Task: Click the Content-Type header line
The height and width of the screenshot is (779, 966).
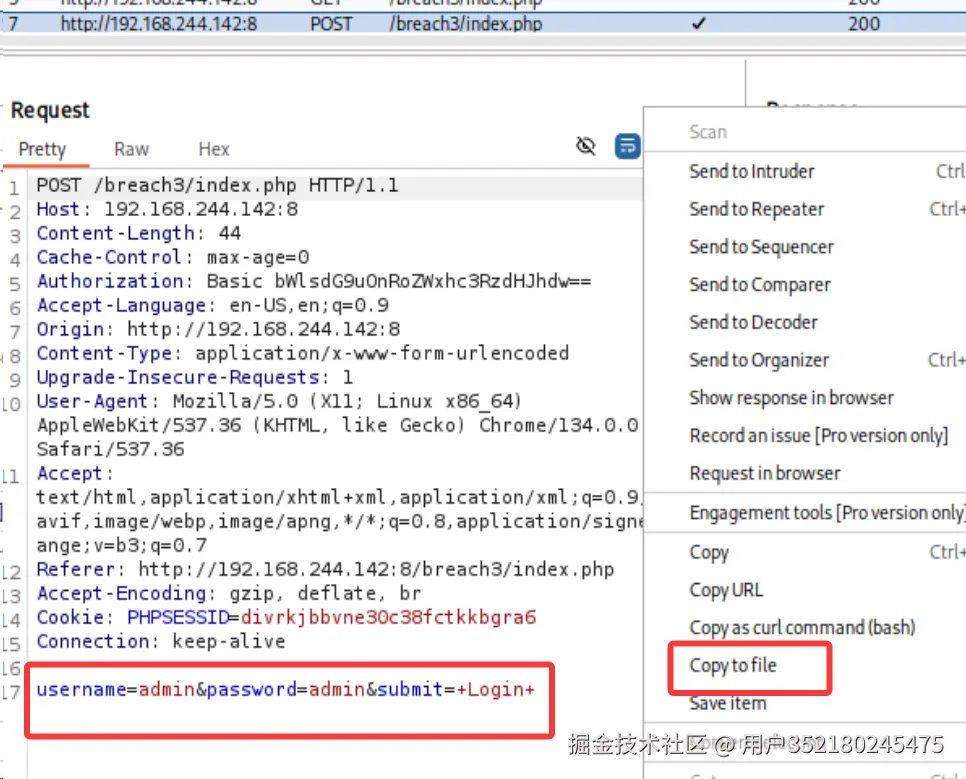Action: [302, 354]
